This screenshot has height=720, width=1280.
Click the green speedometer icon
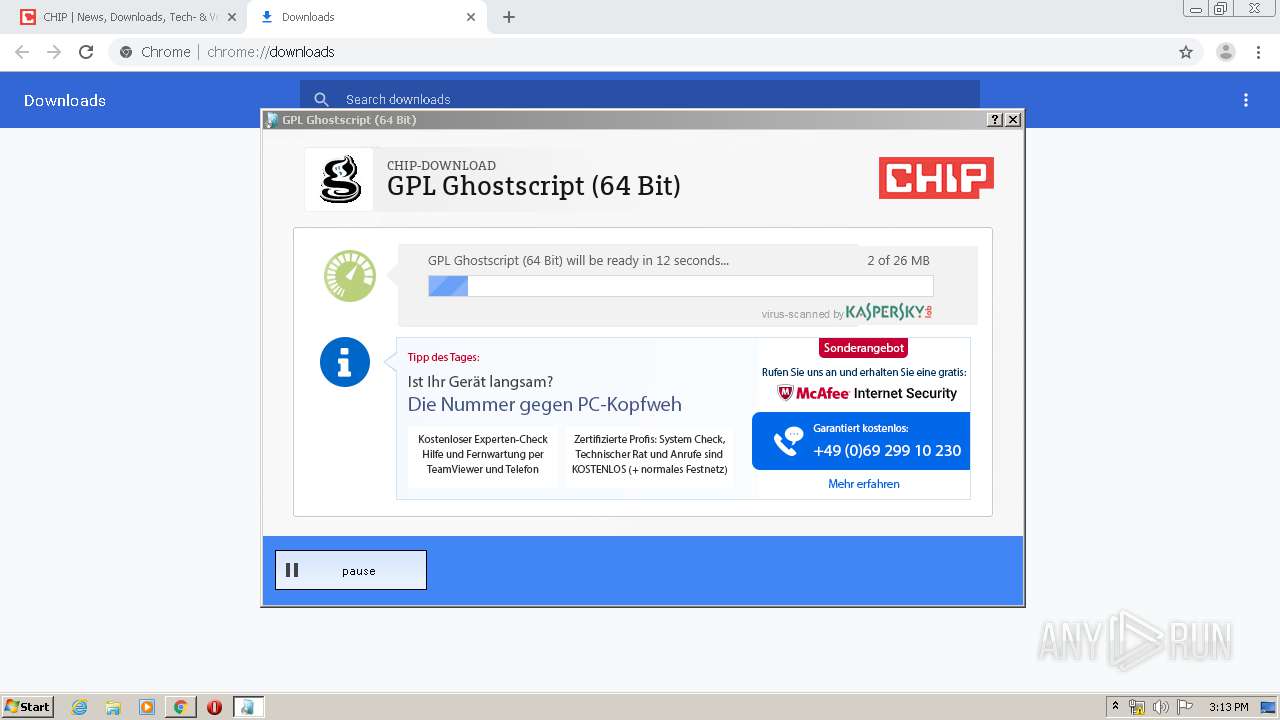350,276
